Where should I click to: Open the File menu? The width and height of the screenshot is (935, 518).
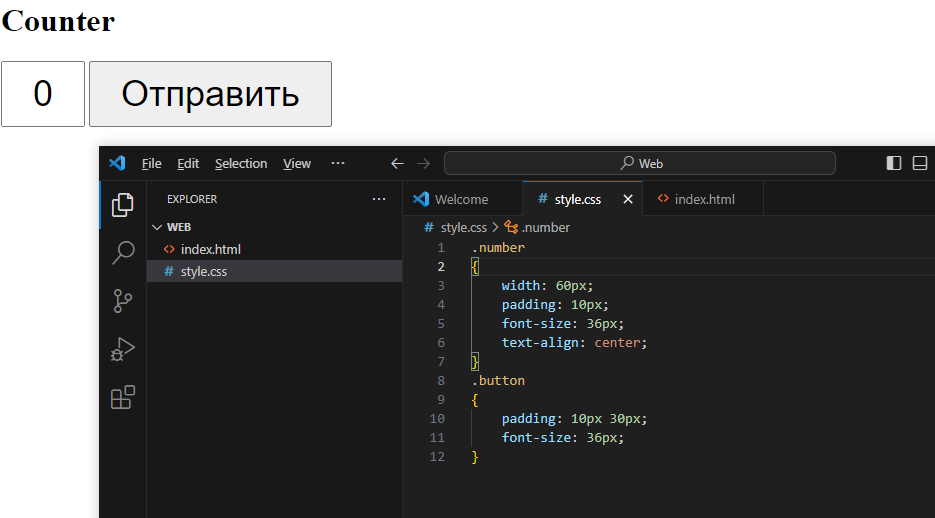pos(151,163)
